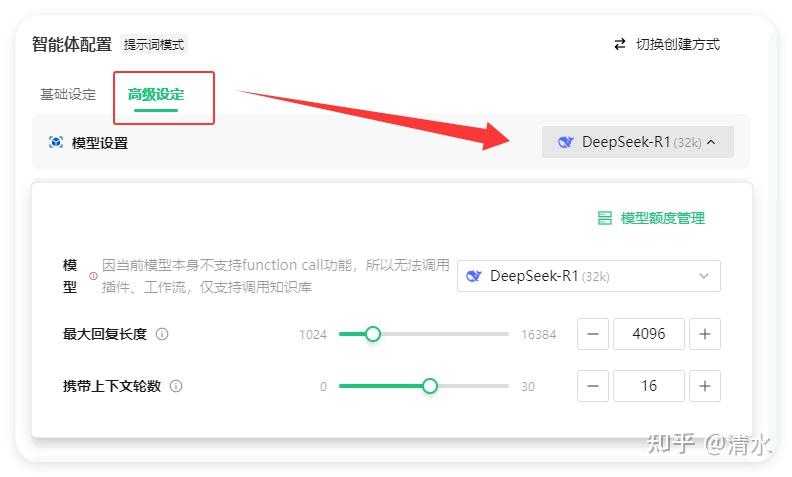Click the 4096 value input field

[x=649, y=334]
